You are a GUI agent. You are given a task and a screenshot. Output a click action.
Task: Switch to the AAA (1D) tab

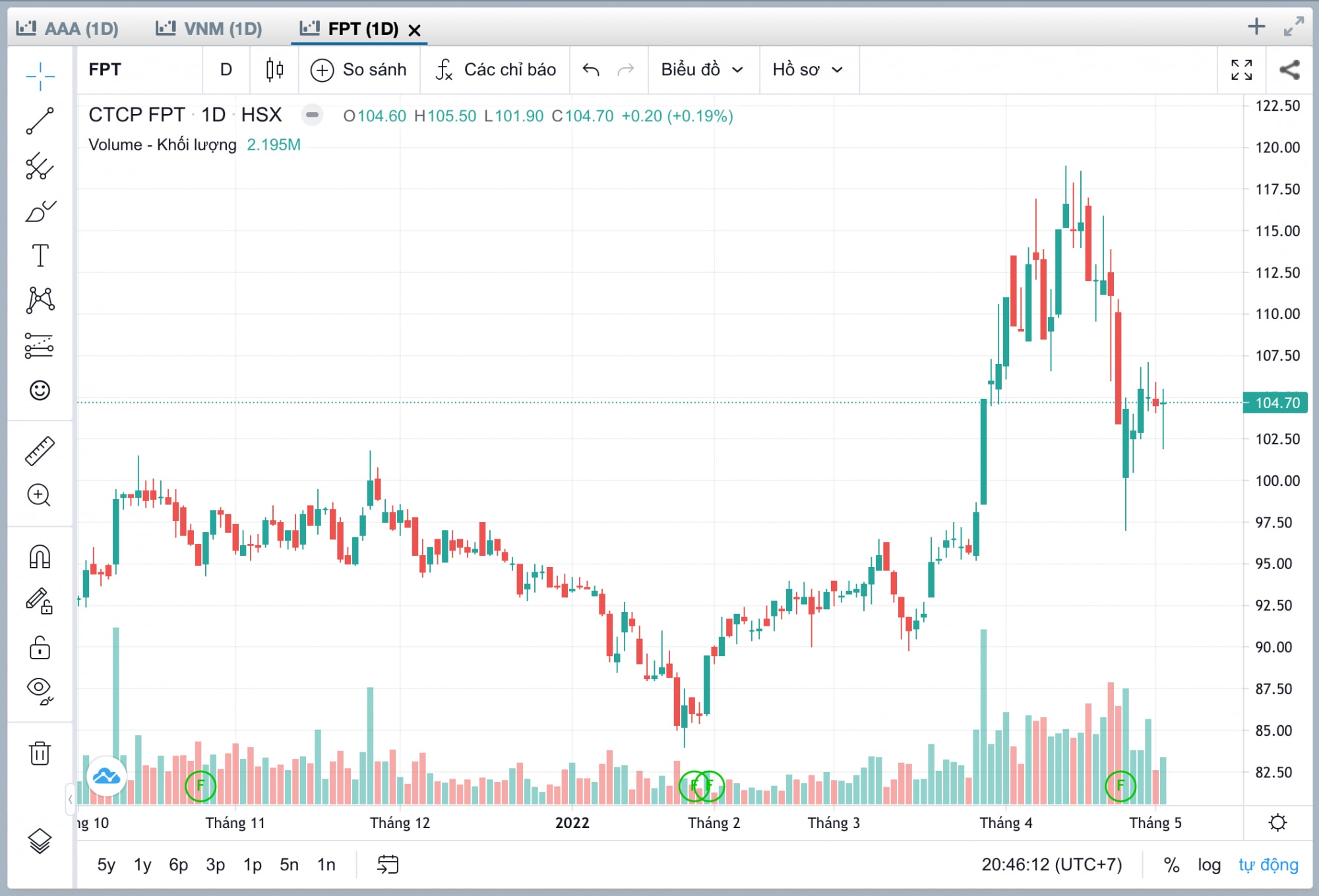click(x=68, y=28)
